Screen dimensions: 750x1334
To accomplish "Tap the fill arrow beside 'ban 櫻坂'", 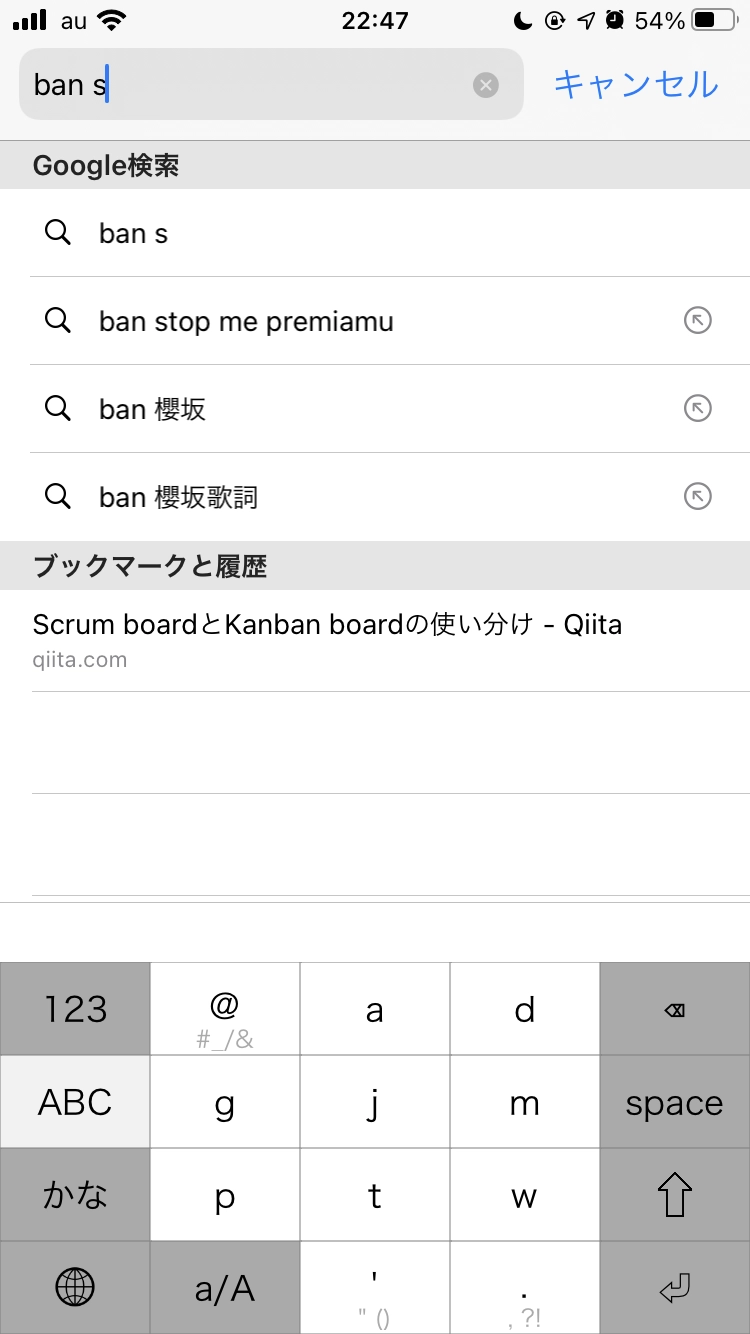I will pyautogui.click(x=697, y=409).
